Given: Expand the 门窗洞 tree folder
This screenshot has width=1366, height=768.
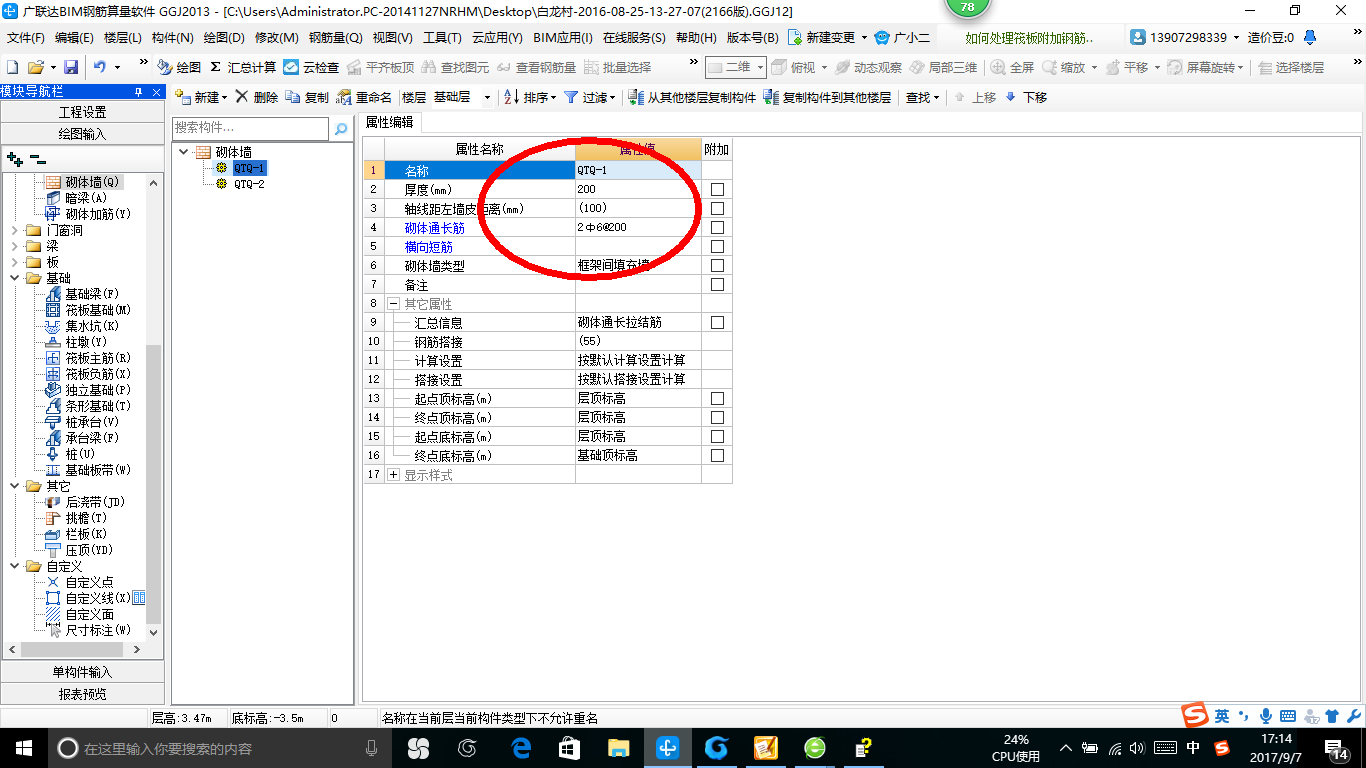Looking at the screenshot, I should pyautogui.click(x=14, y=230).
